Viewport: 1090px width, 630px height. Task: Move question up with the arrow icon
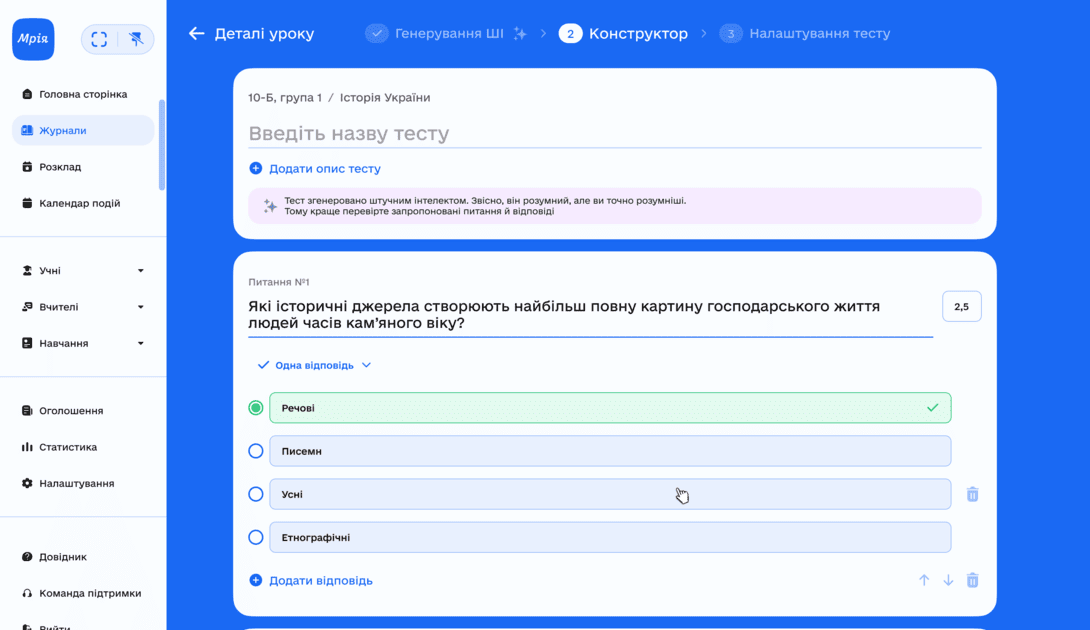pos(924,580)
